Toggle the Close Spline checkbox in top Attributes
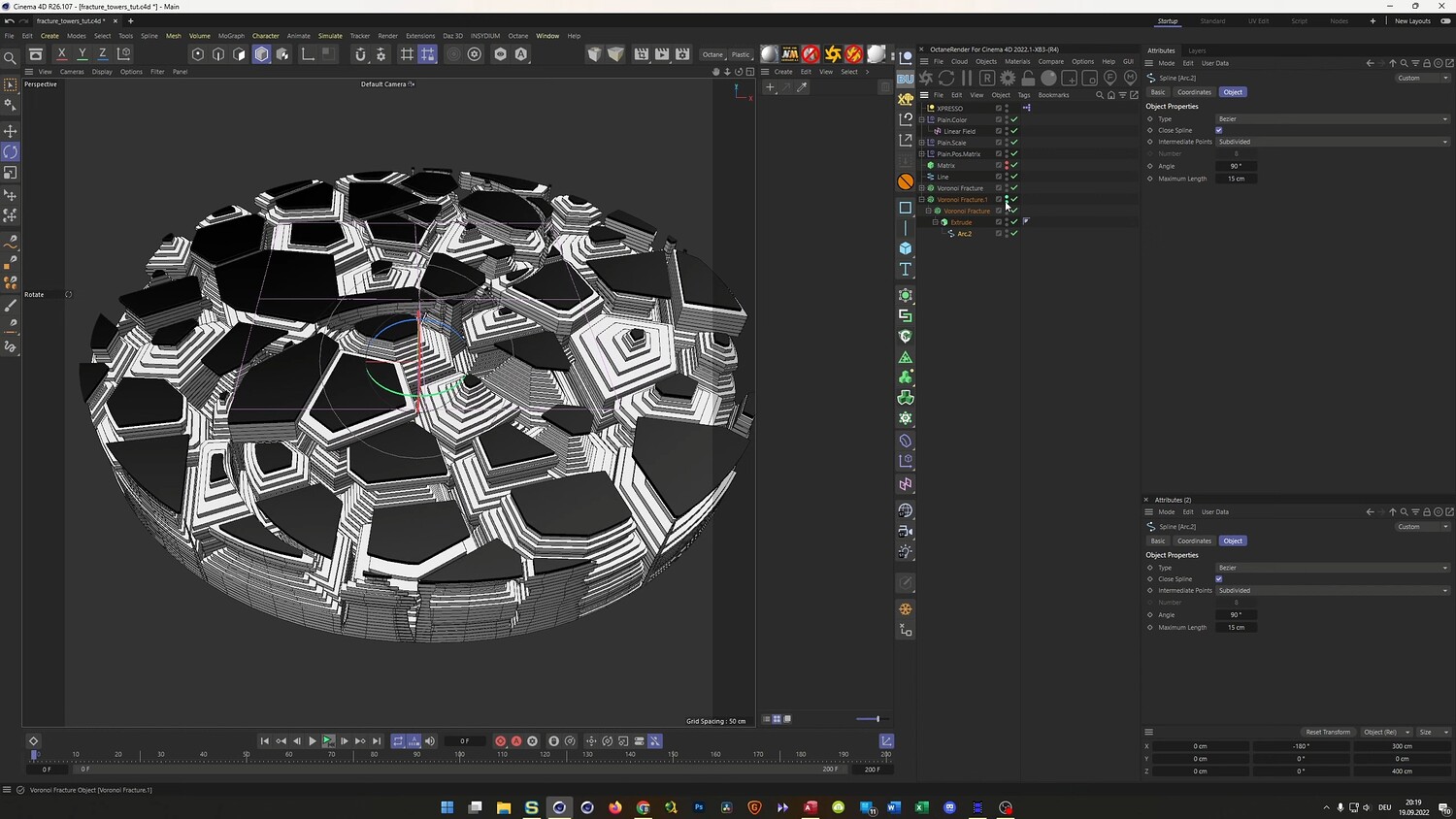Screen dimensions: 1456x819 click(x=1219, y=130)
